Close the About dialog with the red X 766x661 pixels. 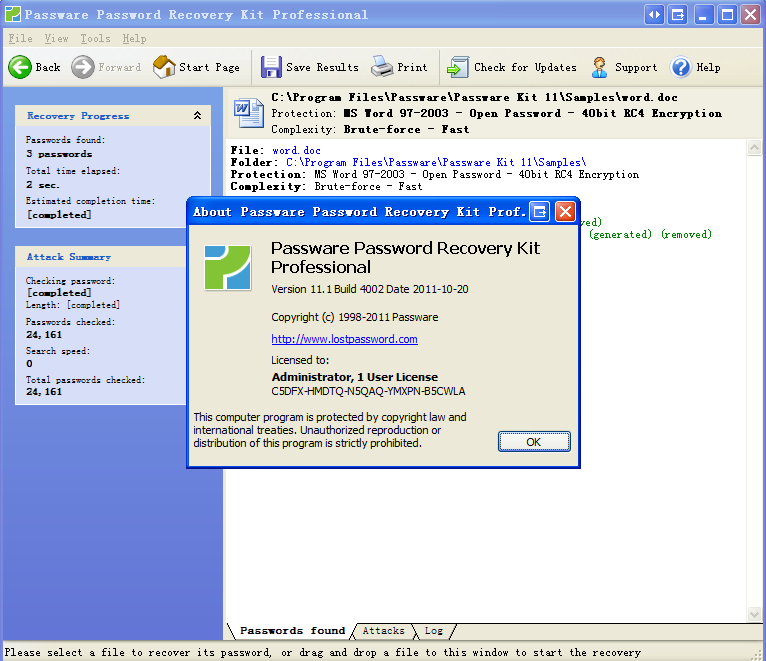tap(565, 212)
